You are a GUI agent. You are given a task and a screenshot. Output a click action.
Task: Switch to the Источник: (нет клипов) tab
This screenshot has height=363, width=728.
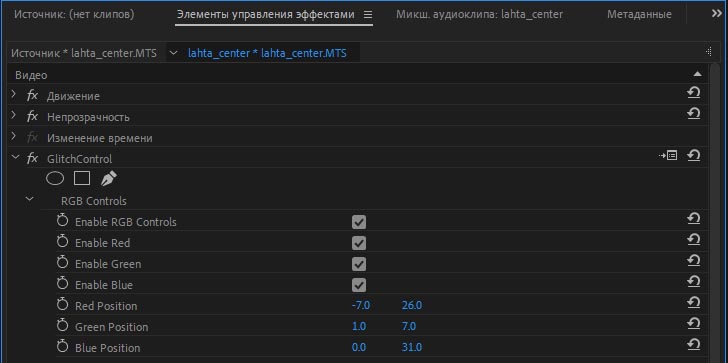pos(74,14)
